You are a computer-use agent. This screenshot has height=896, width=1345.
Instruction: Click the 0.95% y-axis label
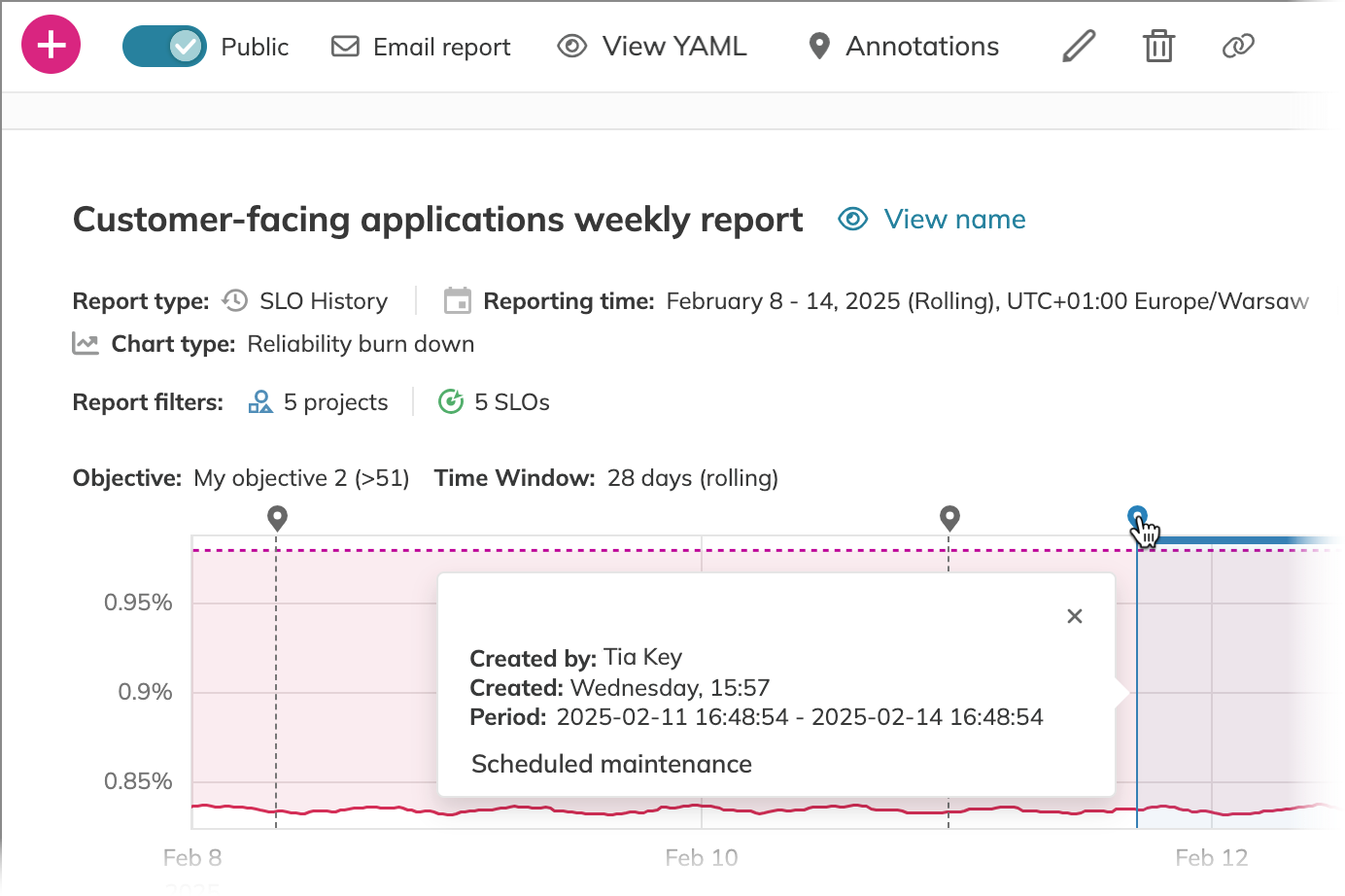(138, 603)
